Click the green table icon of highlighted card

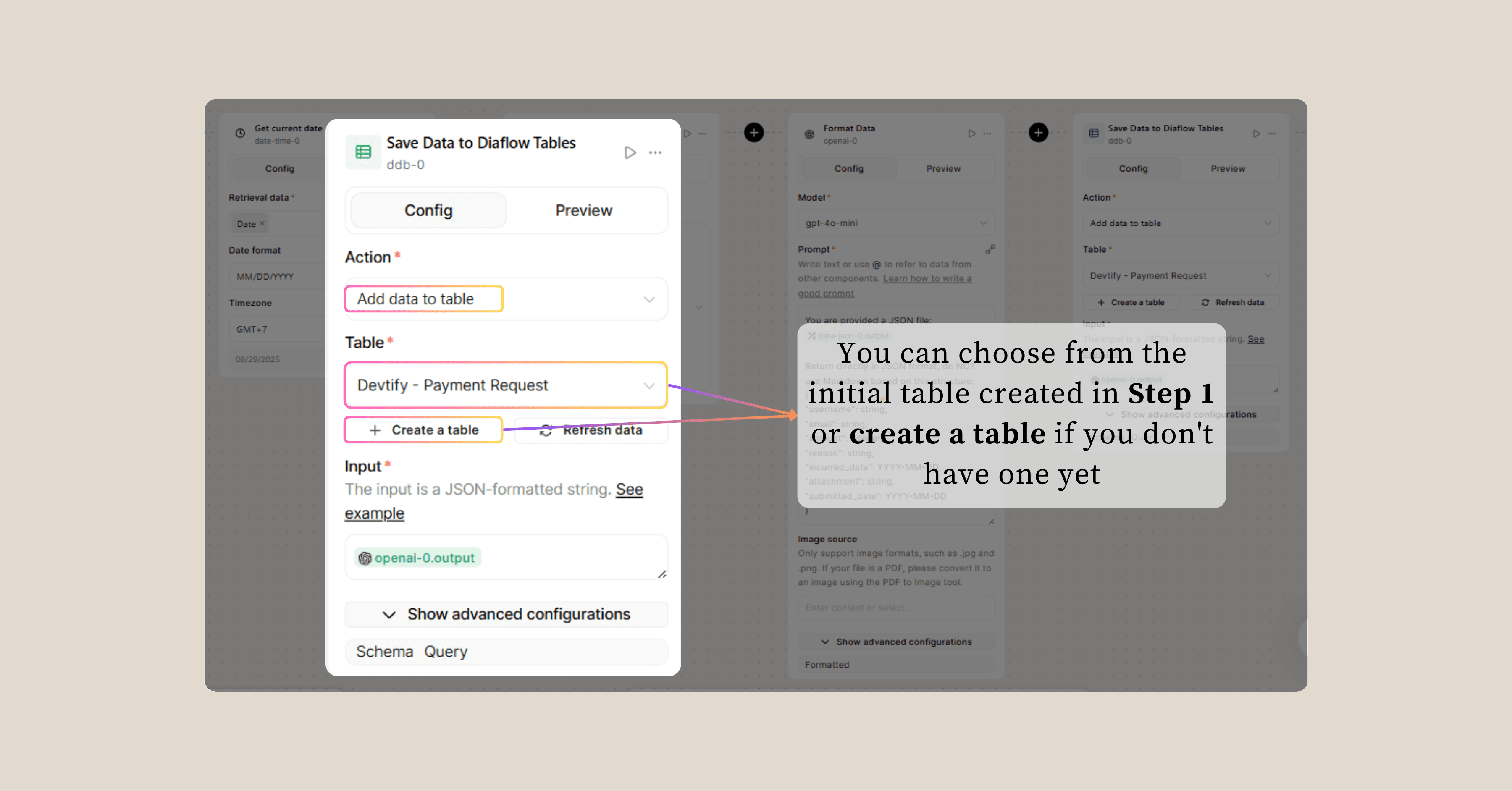(363, 152)
